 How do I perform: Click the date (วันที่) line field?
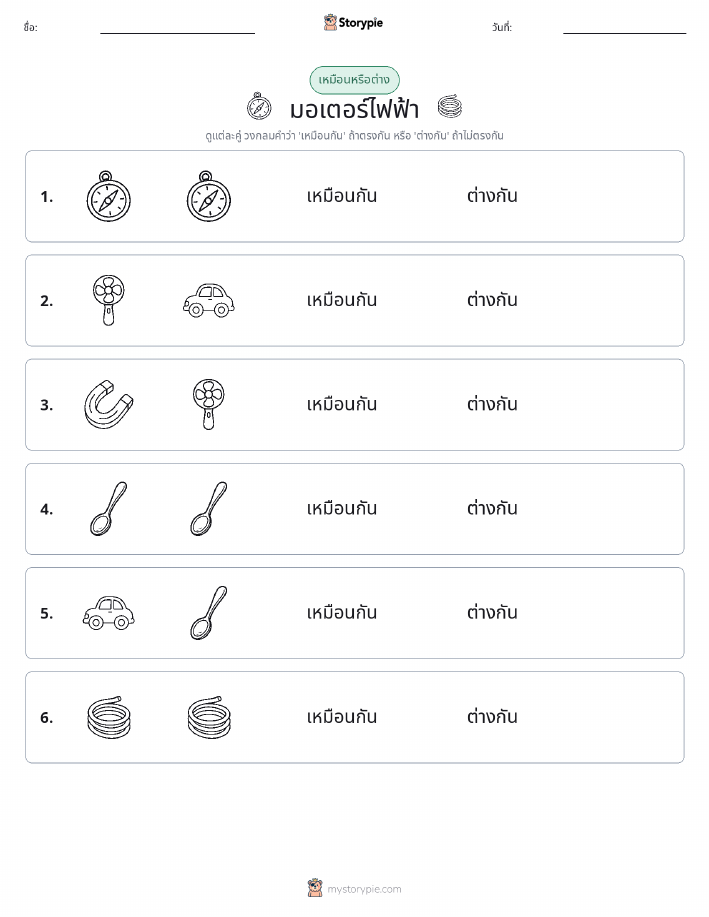(624, 28)
